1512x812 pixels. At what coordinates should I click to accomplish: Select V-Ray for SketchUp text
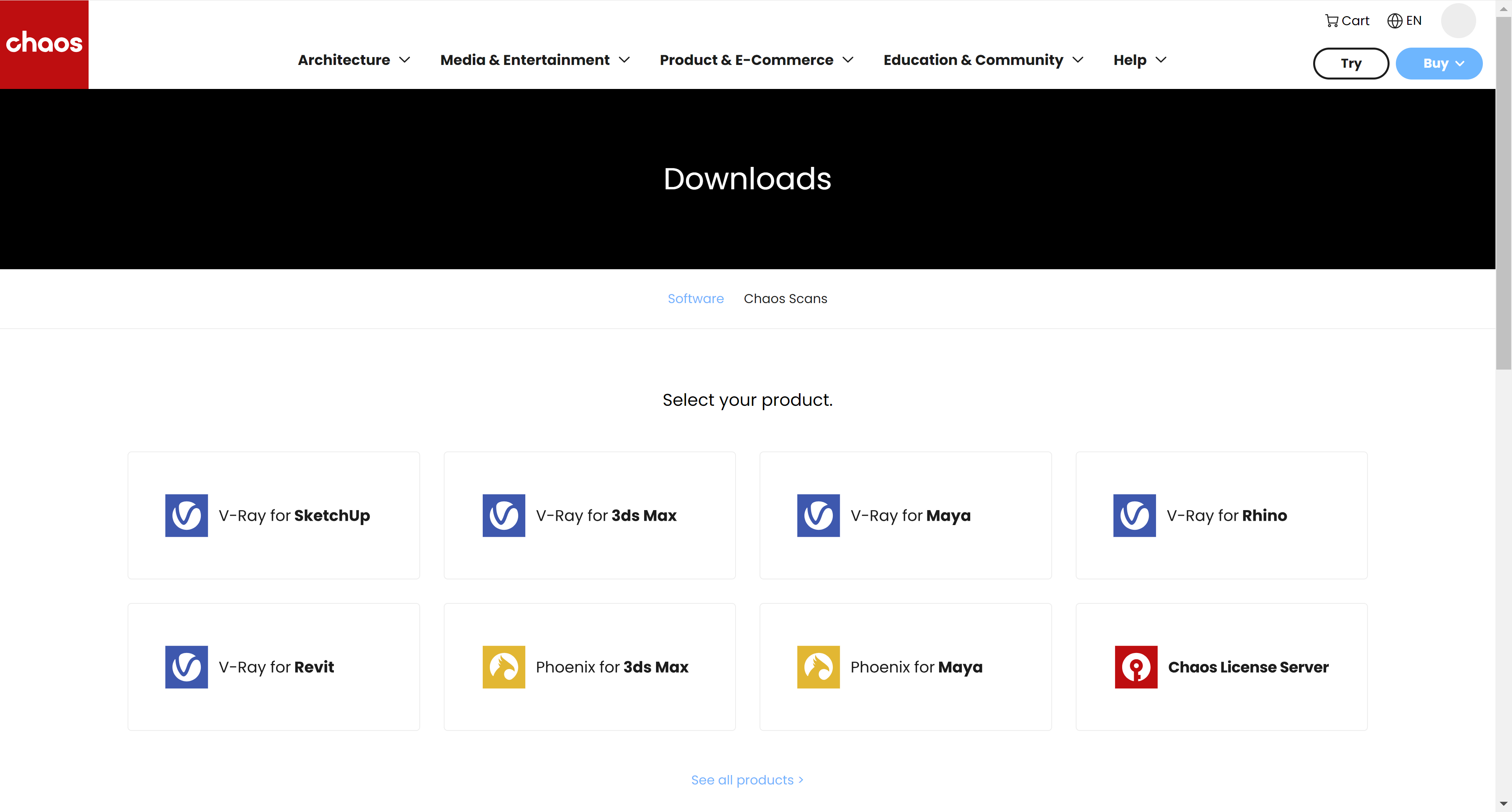(x=294, y=516)
